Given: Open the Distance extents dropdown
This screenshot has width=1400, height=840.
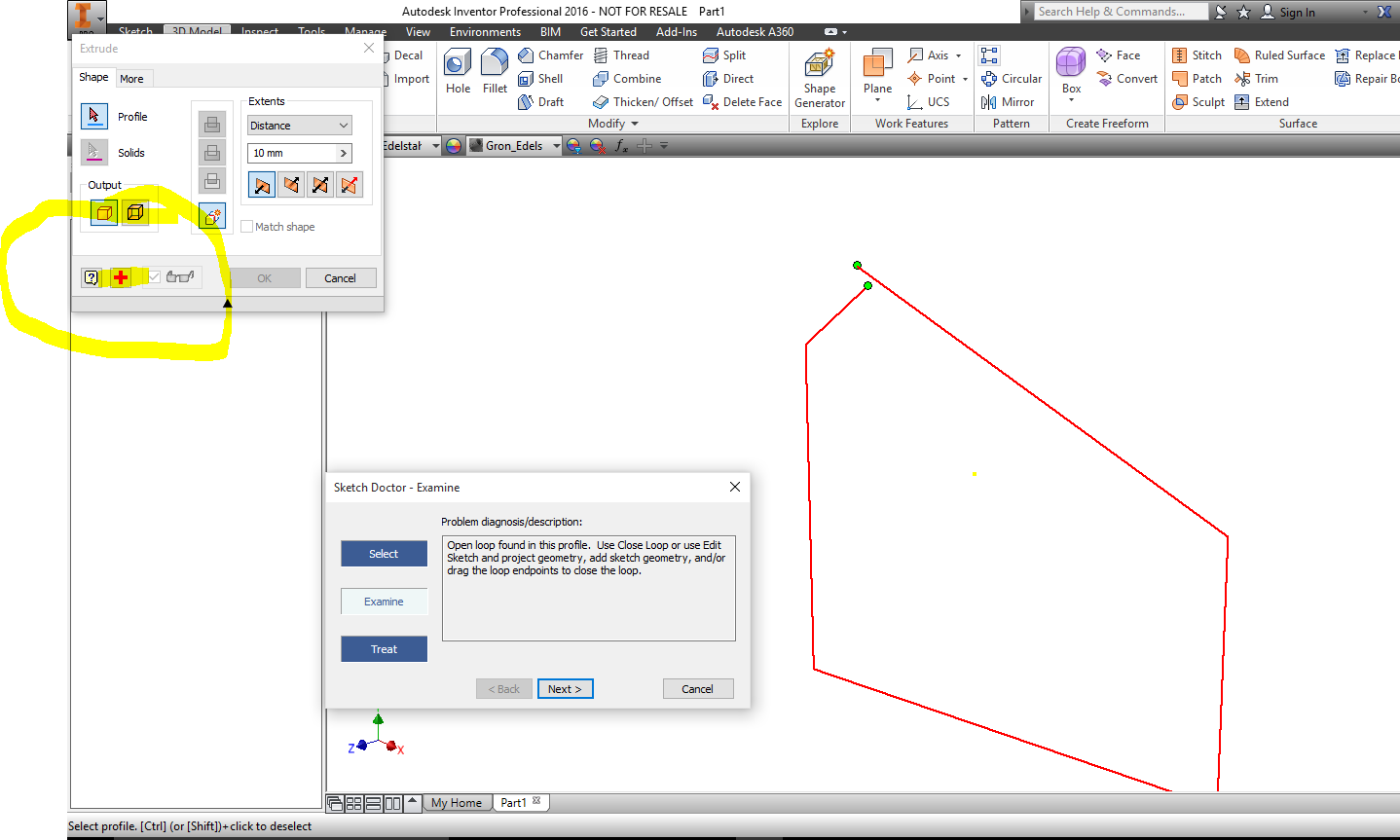Looking at the screenshot, I should coord(299,125).
